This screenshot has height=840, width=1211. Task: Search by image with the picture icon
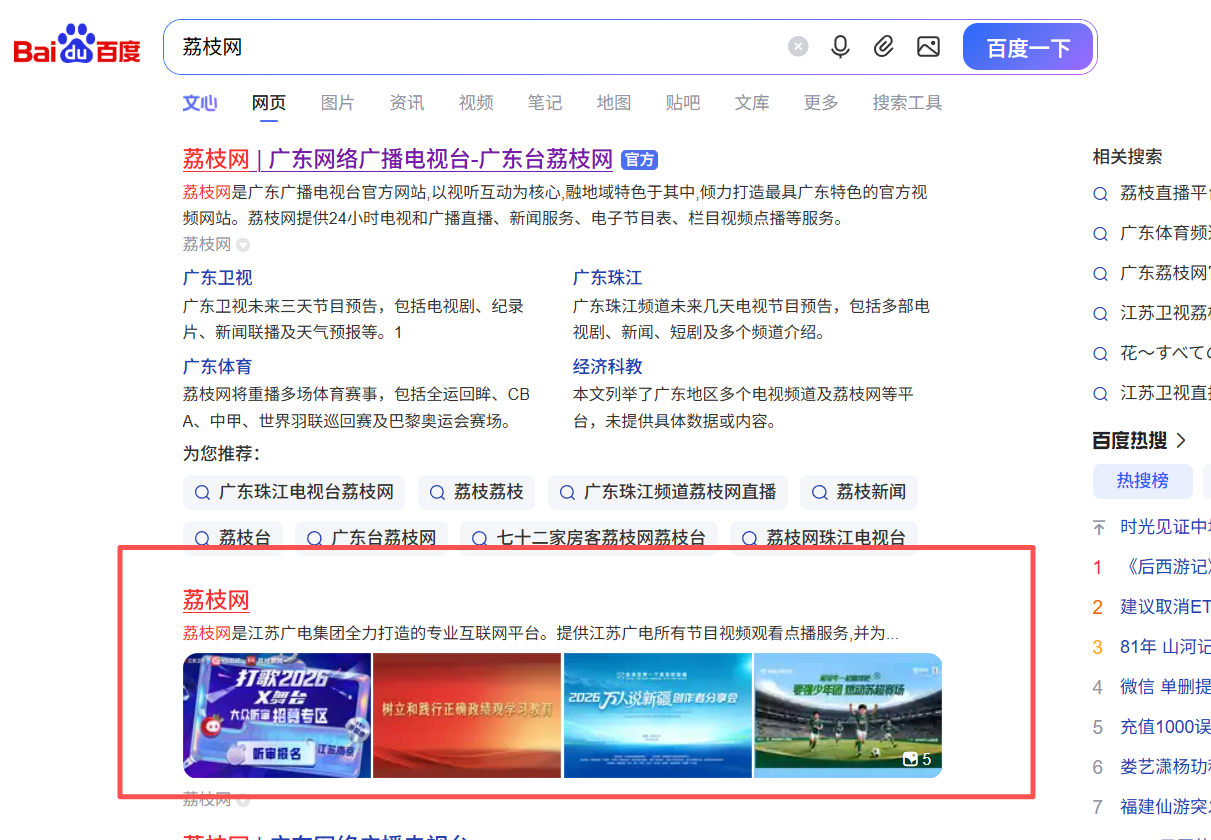(x=928, y=47)
